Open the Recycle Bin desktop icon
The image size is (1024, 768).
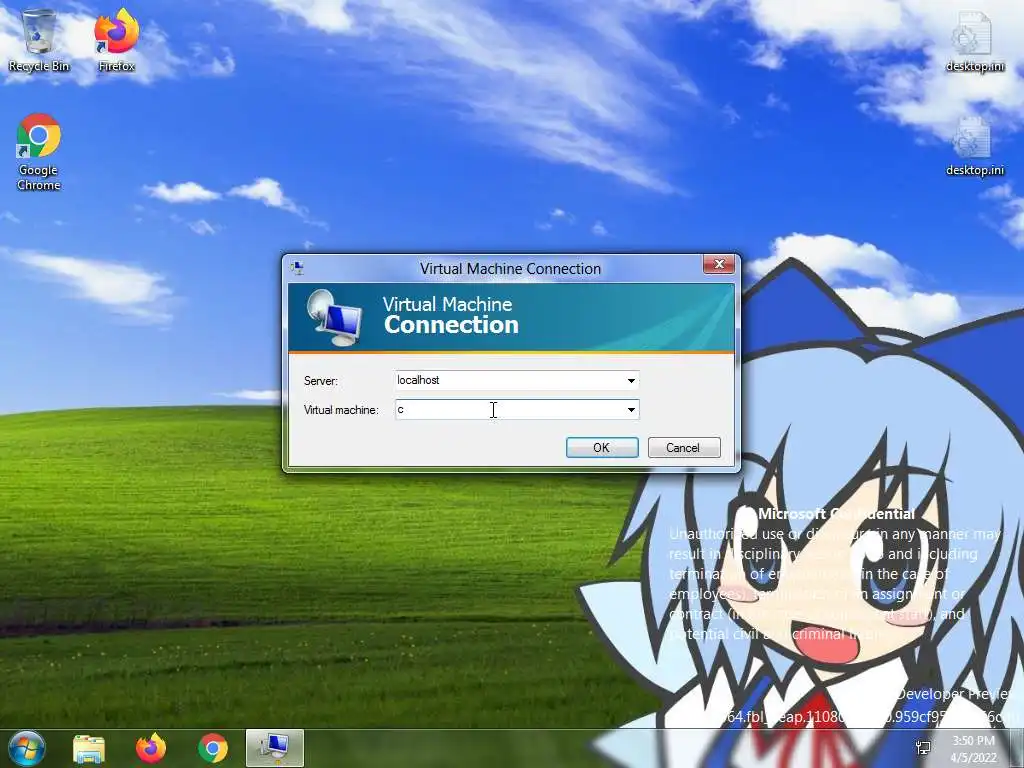coord(39,40)
